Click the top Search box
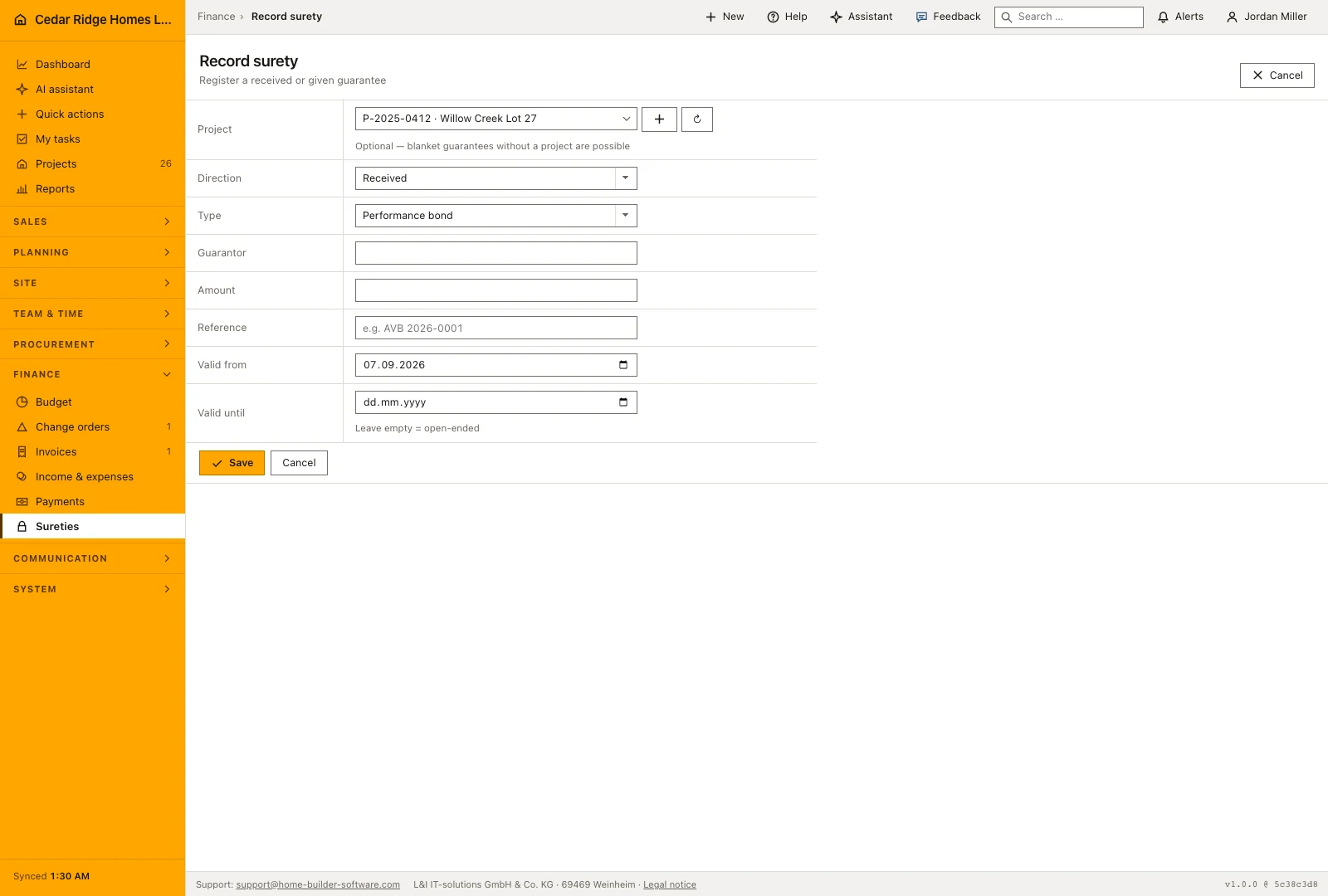This screenshot has height=896, width=1328. tap(1069, 17)
